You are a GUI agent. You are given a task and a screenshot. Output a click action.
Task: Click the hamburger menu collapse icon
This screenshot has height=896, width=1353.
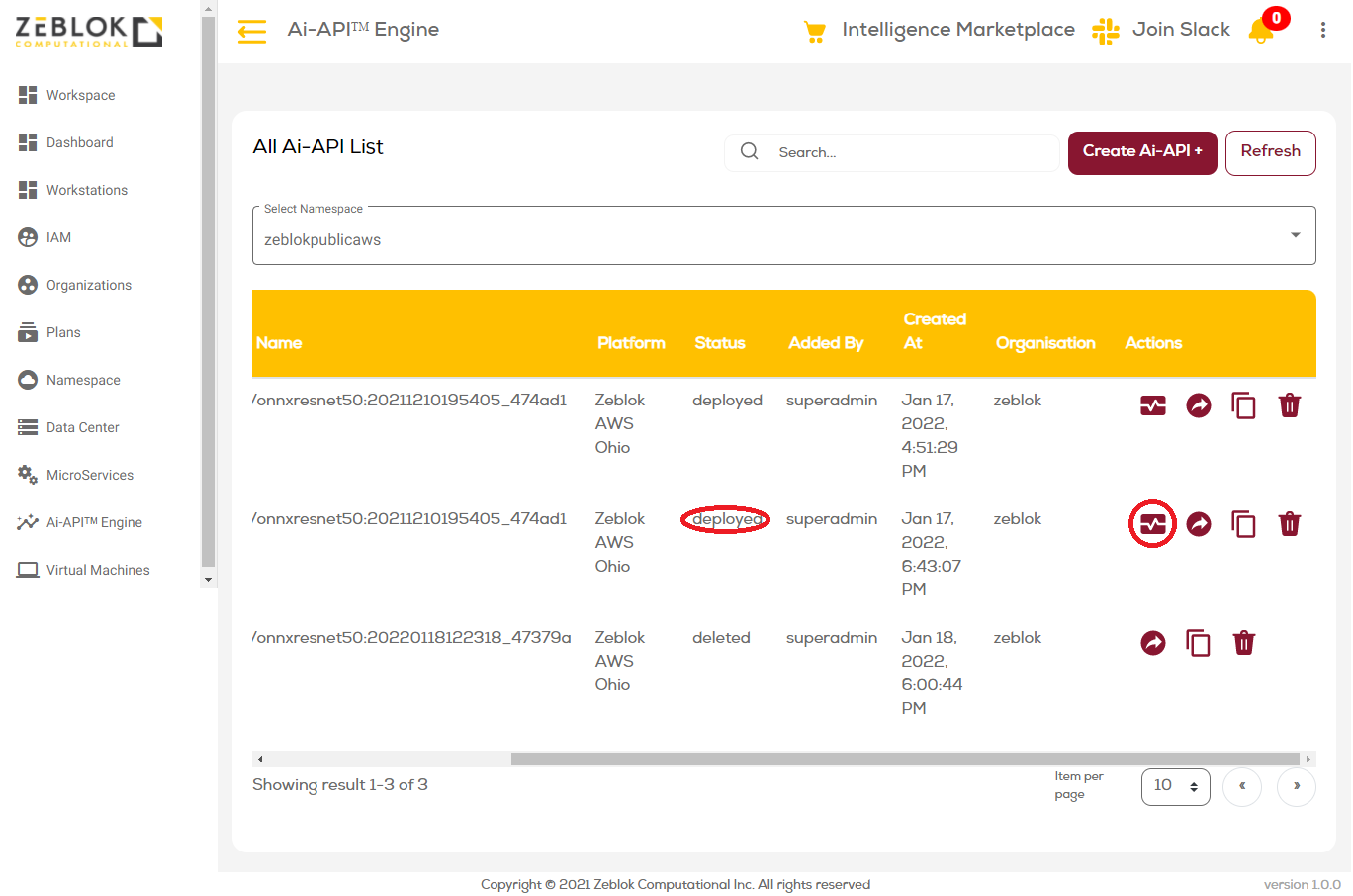[x=252, y=31]
